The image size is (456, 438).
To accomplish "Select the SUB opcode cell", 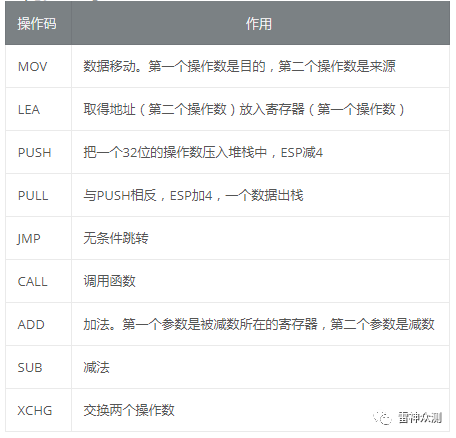I will 38,367.
